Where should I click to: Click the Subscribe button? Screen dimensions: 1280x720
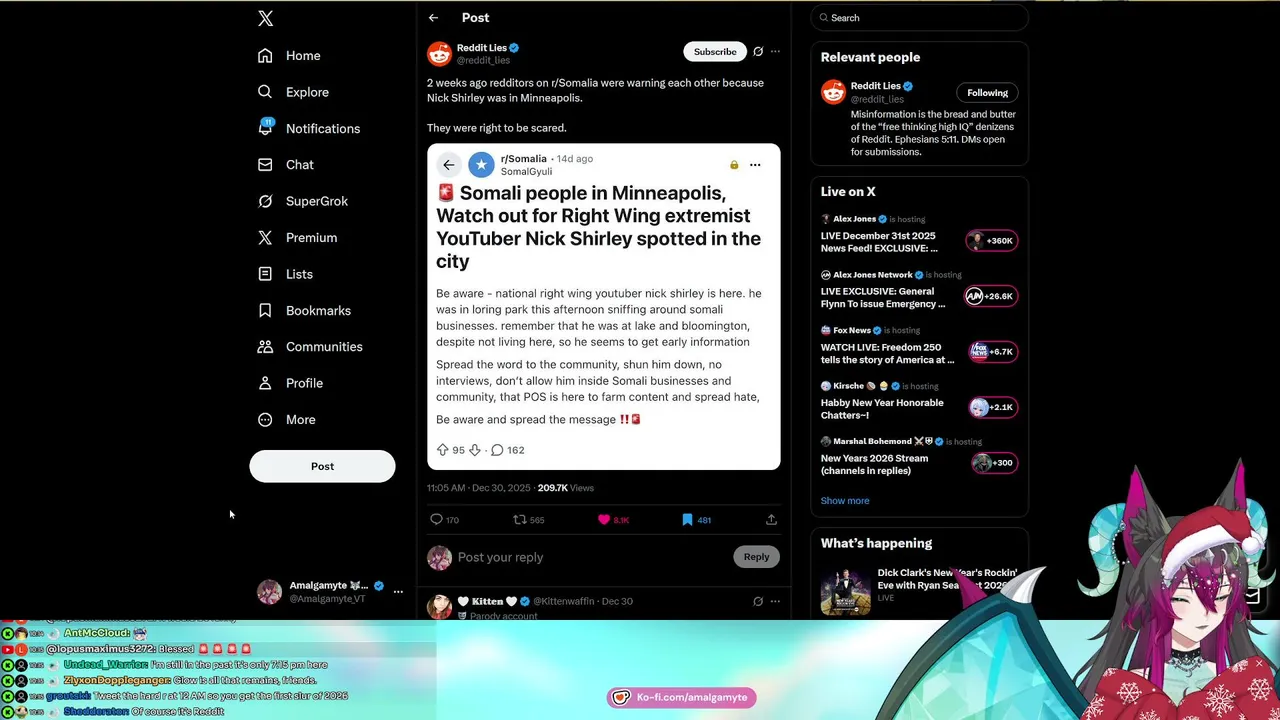pyautogui.click(x=715, y=52)
